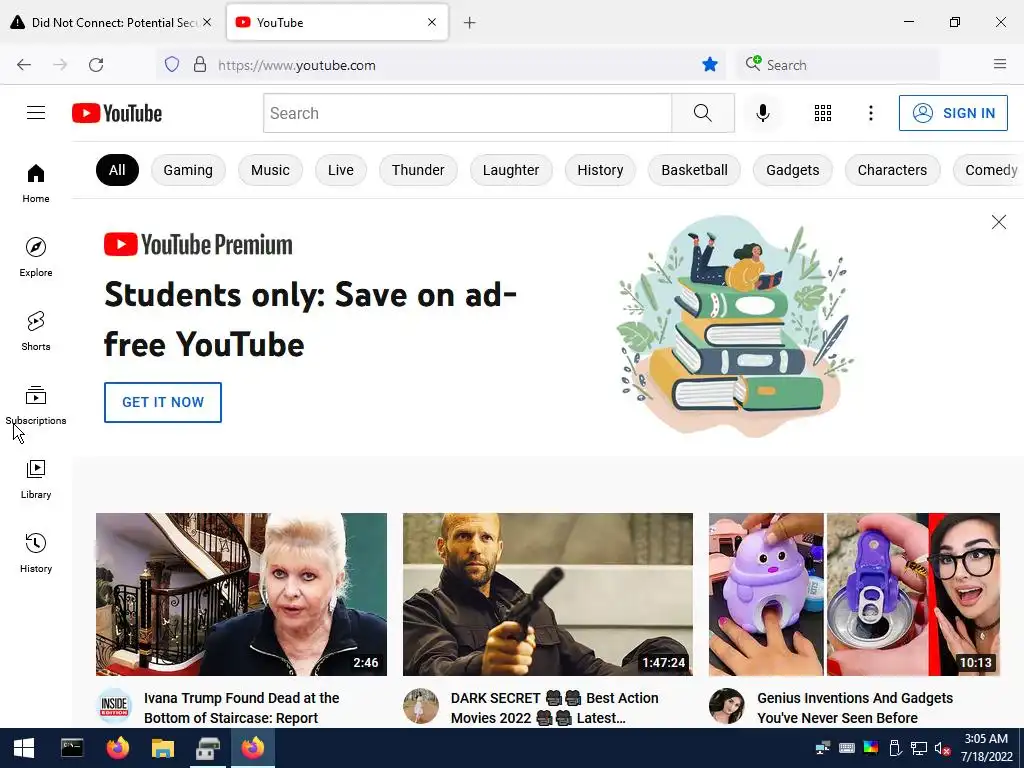Open Firefox application menu
This screenshot has height=768, width=1024.
coord(1000,64)
